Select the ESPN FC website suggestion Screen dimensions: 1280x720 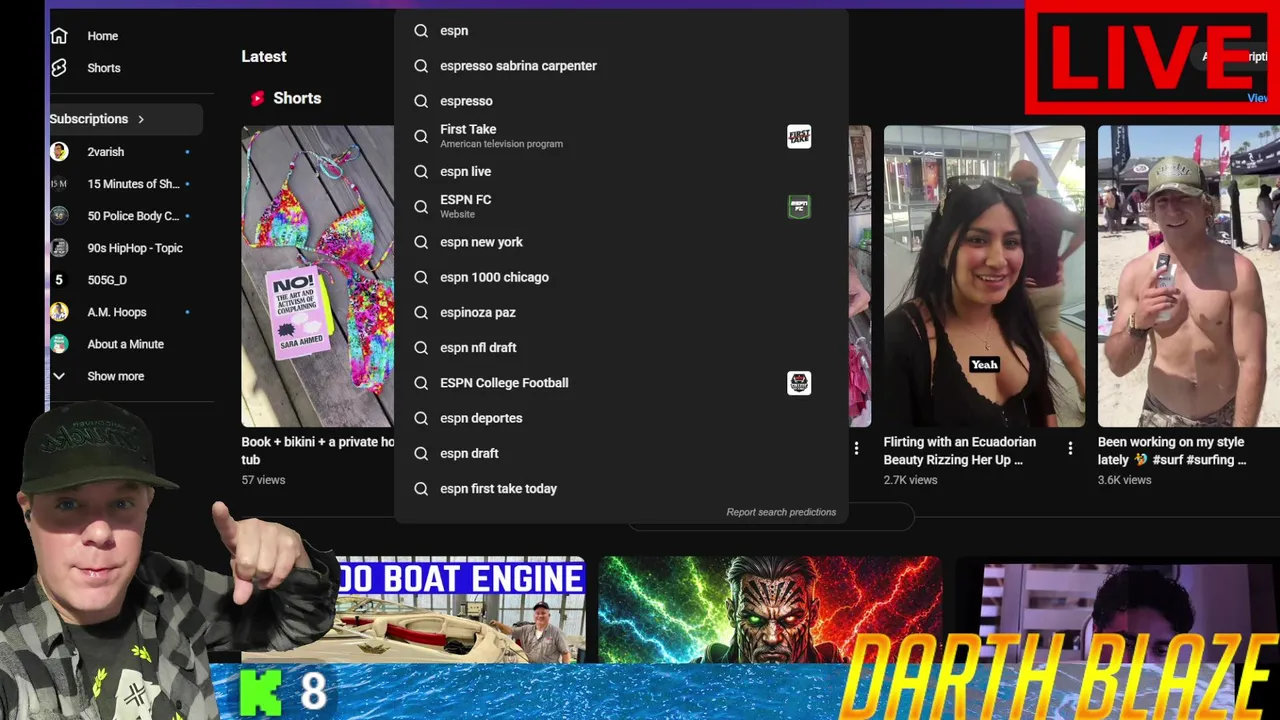[621, 207]
